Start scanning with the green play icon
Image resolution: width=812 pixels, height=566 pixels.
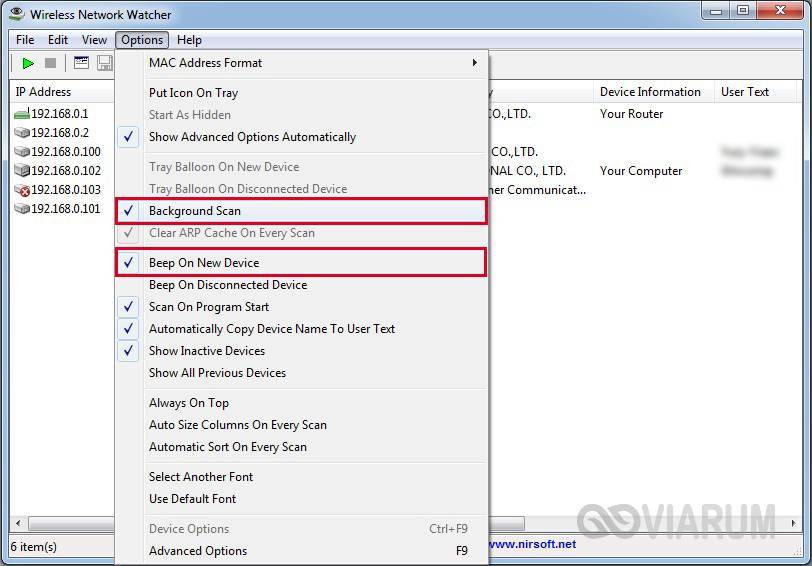(x=28, y=63)
